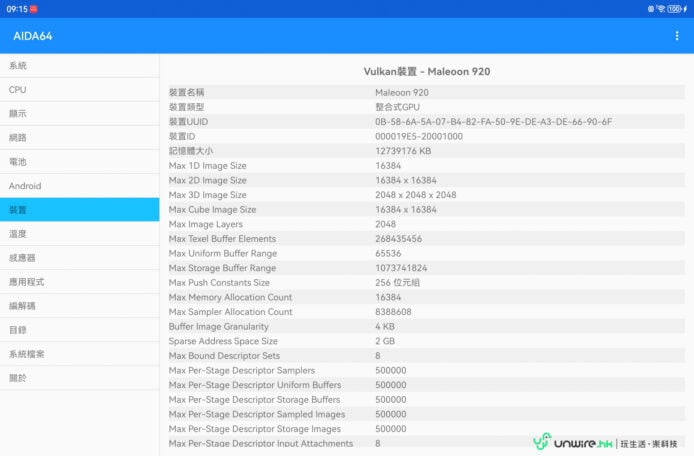
Task: Tap the Max 2D Image Size row
Action: 427,180
